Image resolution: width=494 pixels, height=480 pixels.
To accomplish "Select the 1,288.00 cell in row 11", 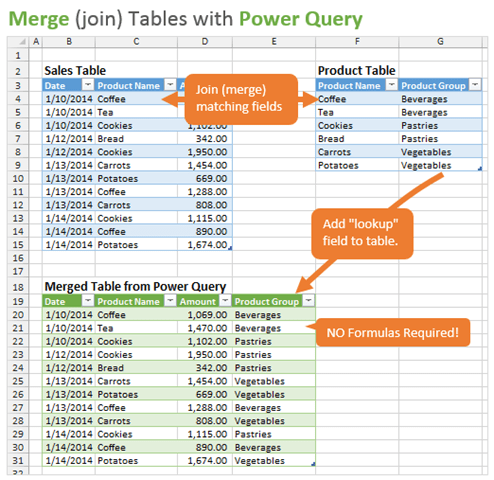I will point(205,192).
